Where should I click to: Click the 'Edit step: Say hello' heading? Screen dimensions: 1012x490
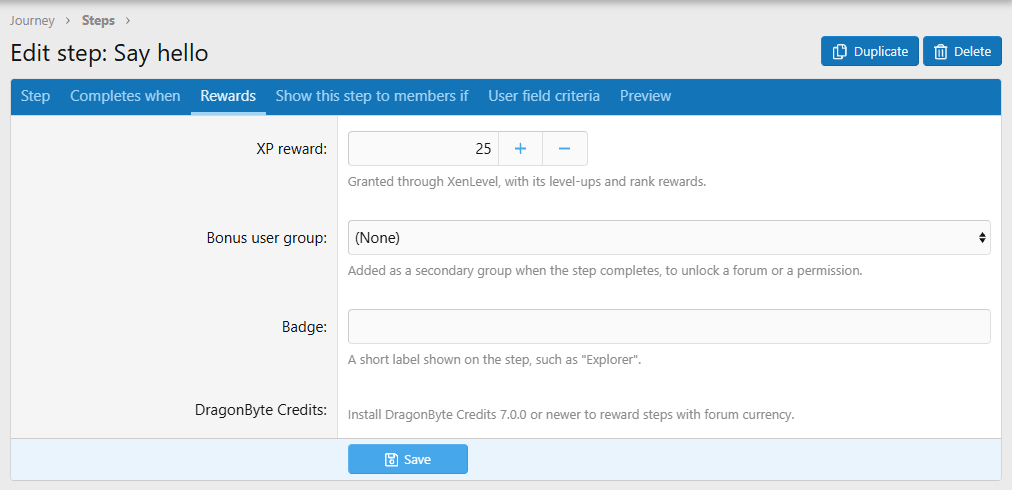[x=110, y=53]
